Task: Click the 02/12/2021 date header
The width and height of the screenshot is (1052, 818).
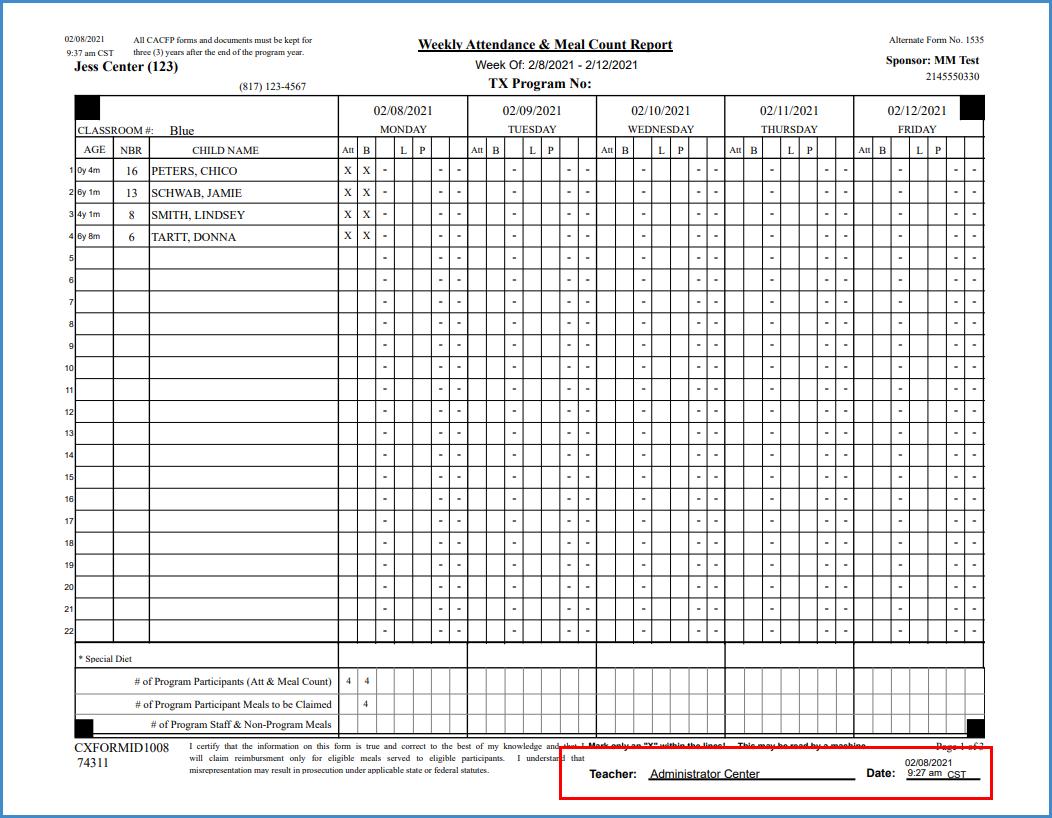Action: (917, 111)
